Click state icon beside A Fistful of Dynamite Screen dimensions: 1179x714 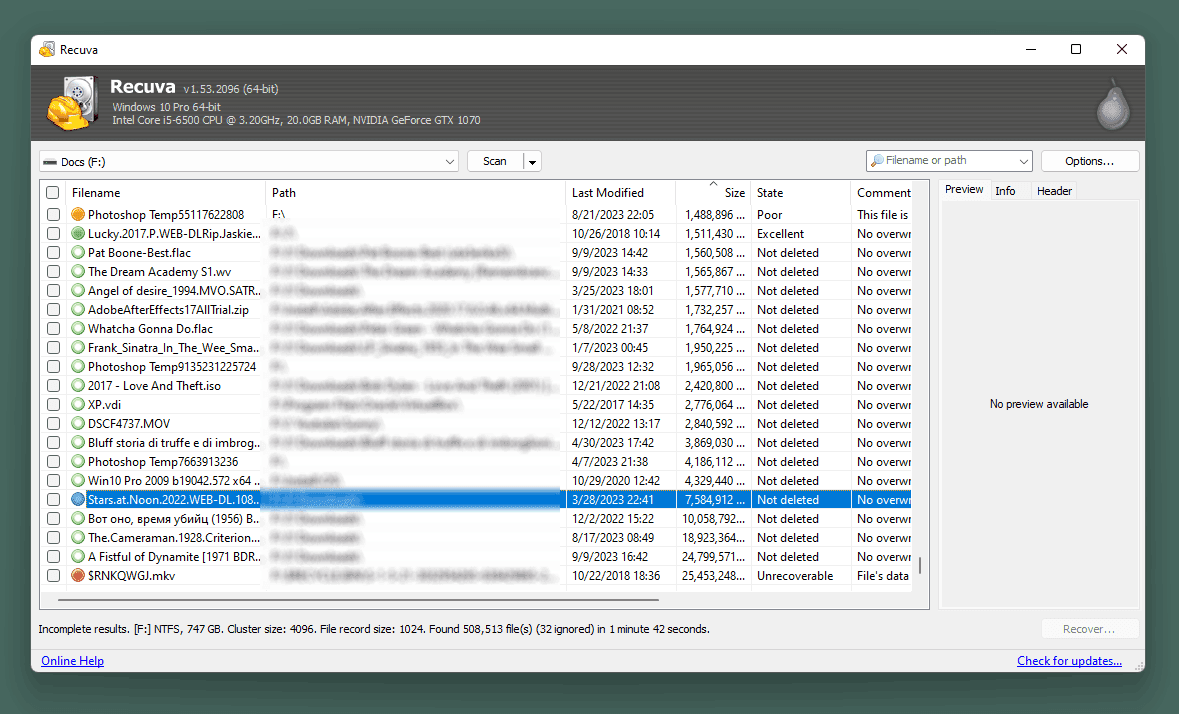click(x=77, y=556)
